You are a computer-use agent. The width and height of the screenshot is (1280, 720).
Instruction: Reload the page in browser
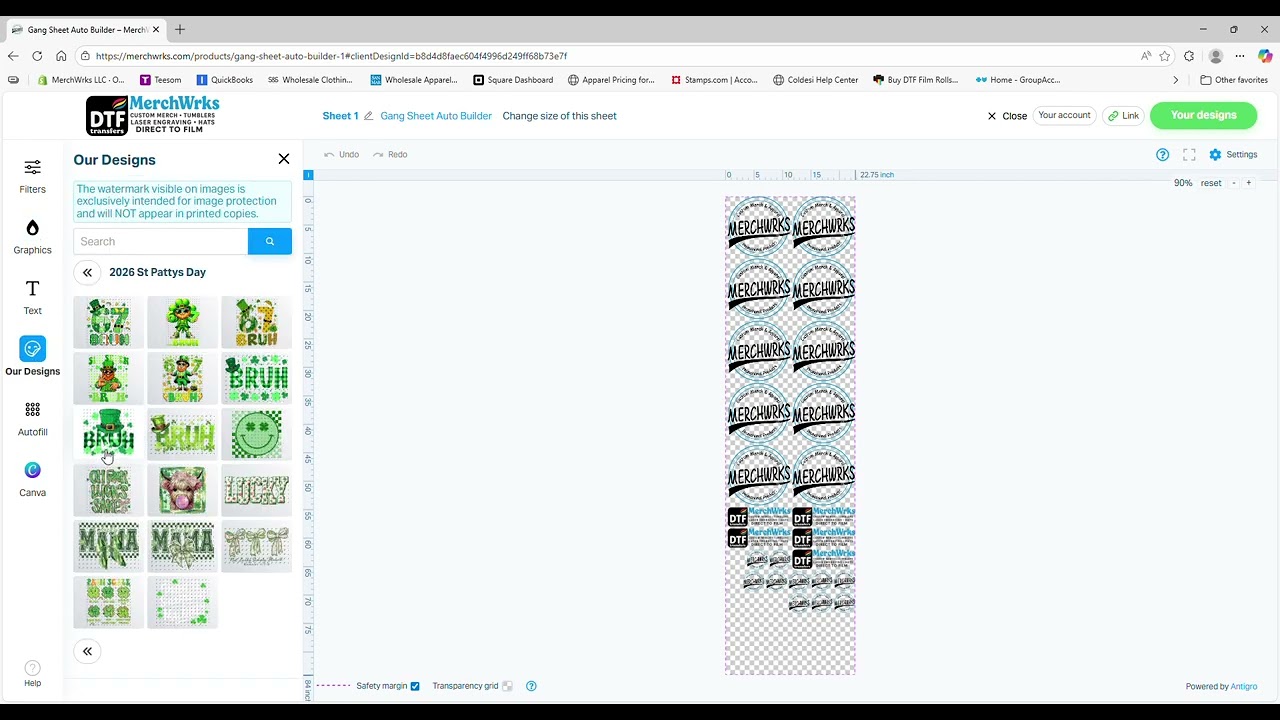tap(37, 56)
